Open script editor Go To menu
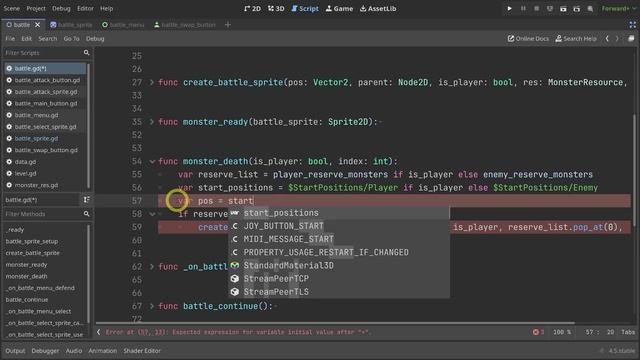Screen dimensions: 640x360 click(x=71, y=39)
